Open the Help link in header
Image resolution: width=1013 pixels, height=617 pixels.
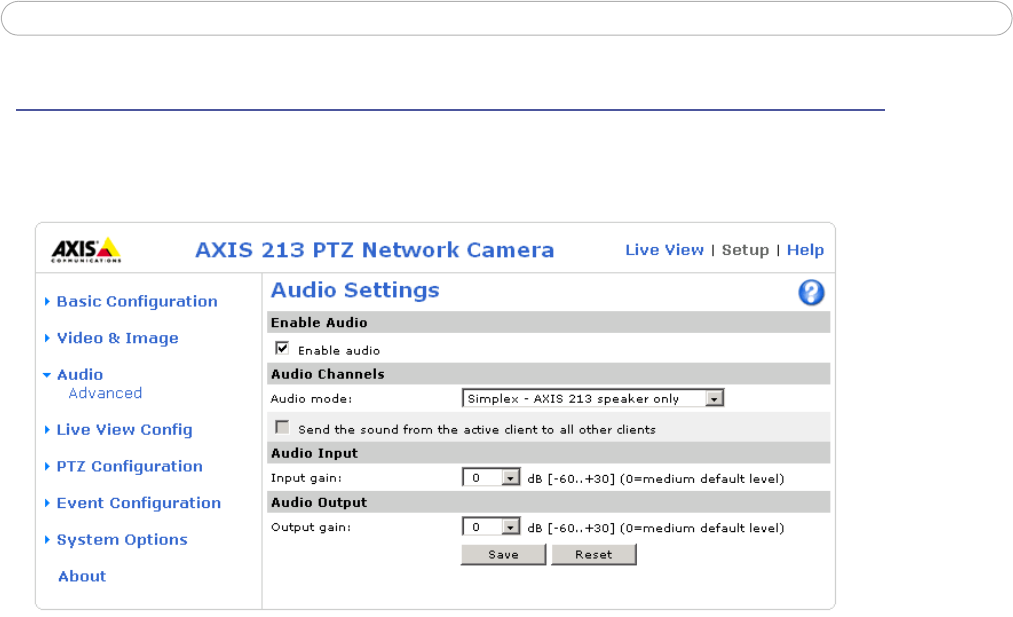click(x=805, y=250)
